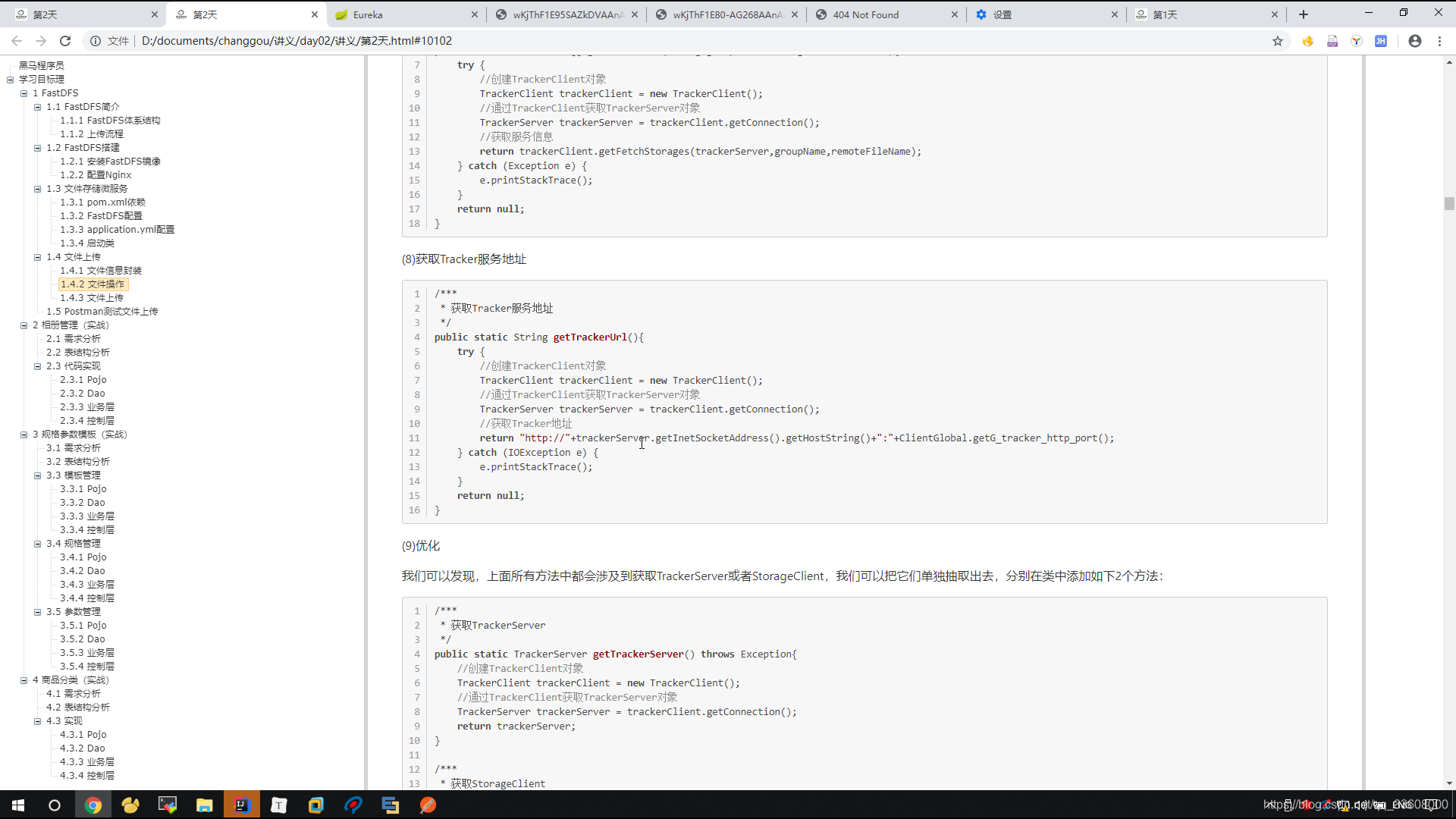The width and height of the screenshot is (1456, 819).
Task: Collapse the 4.3 实现 node
Action: pos(37,721)
